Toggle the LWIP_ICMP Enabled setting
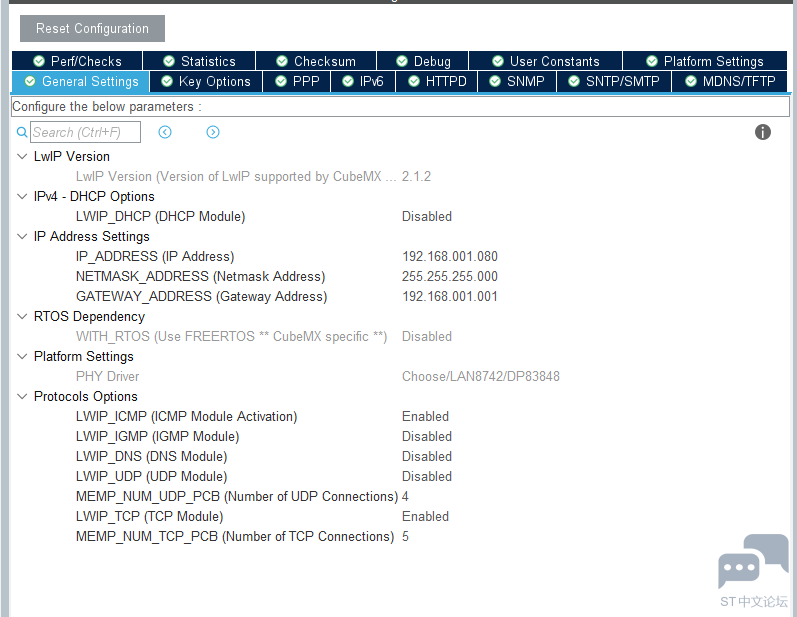This screenshot has width=797, height=617. coord(425,416)
